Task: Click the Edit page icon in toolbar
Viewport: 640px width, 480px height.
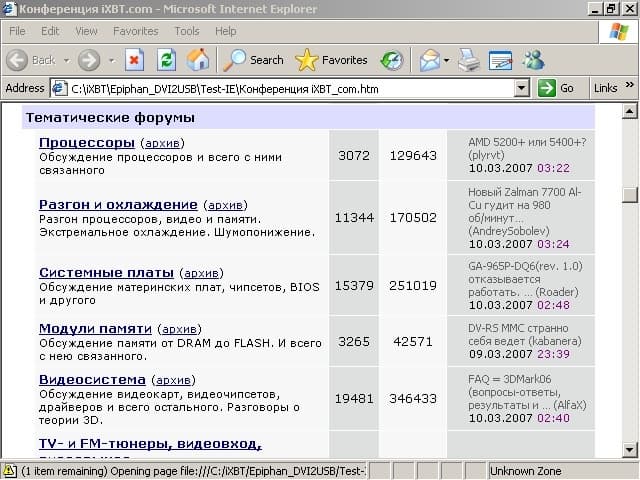Action: click(x=500, y=60)
